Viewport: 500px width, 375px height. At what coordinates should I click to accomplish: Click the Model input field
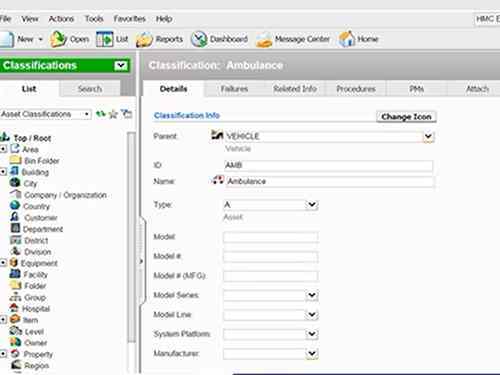click(x=271, y=237)
